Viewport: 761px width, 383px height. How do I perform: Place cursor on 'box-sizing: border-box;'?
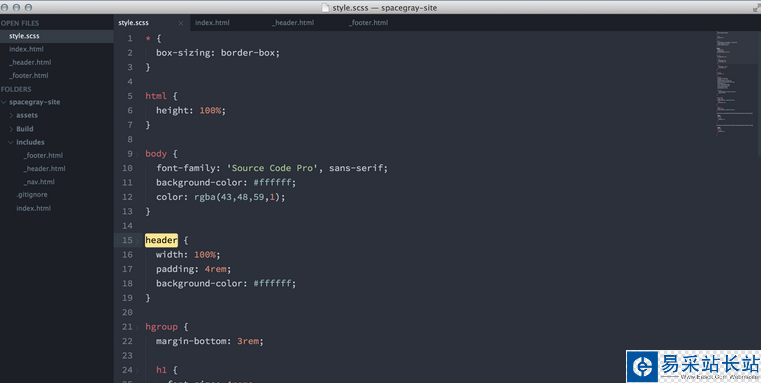(218, 52)
